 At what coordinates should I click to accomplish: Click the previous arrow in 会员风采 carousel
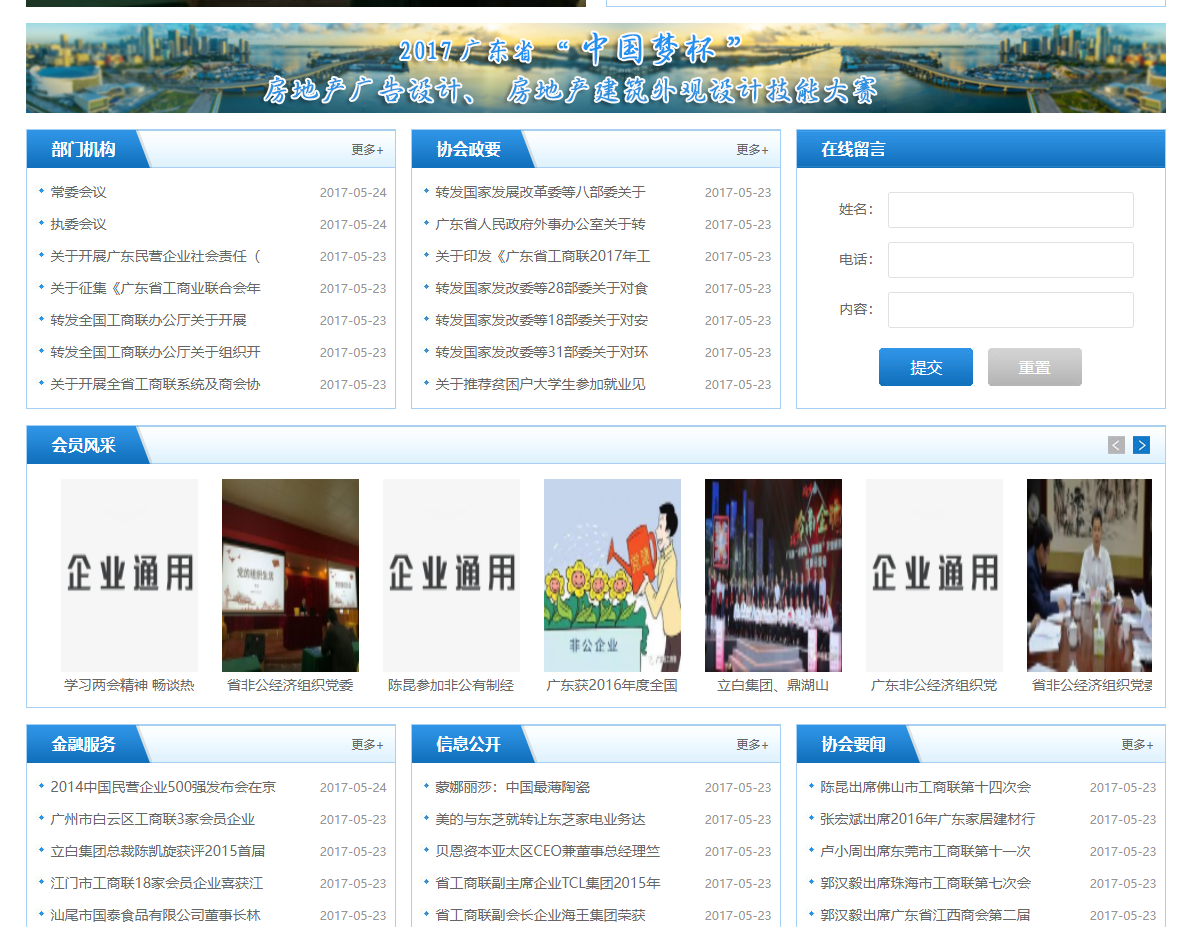click(1116, 445)
